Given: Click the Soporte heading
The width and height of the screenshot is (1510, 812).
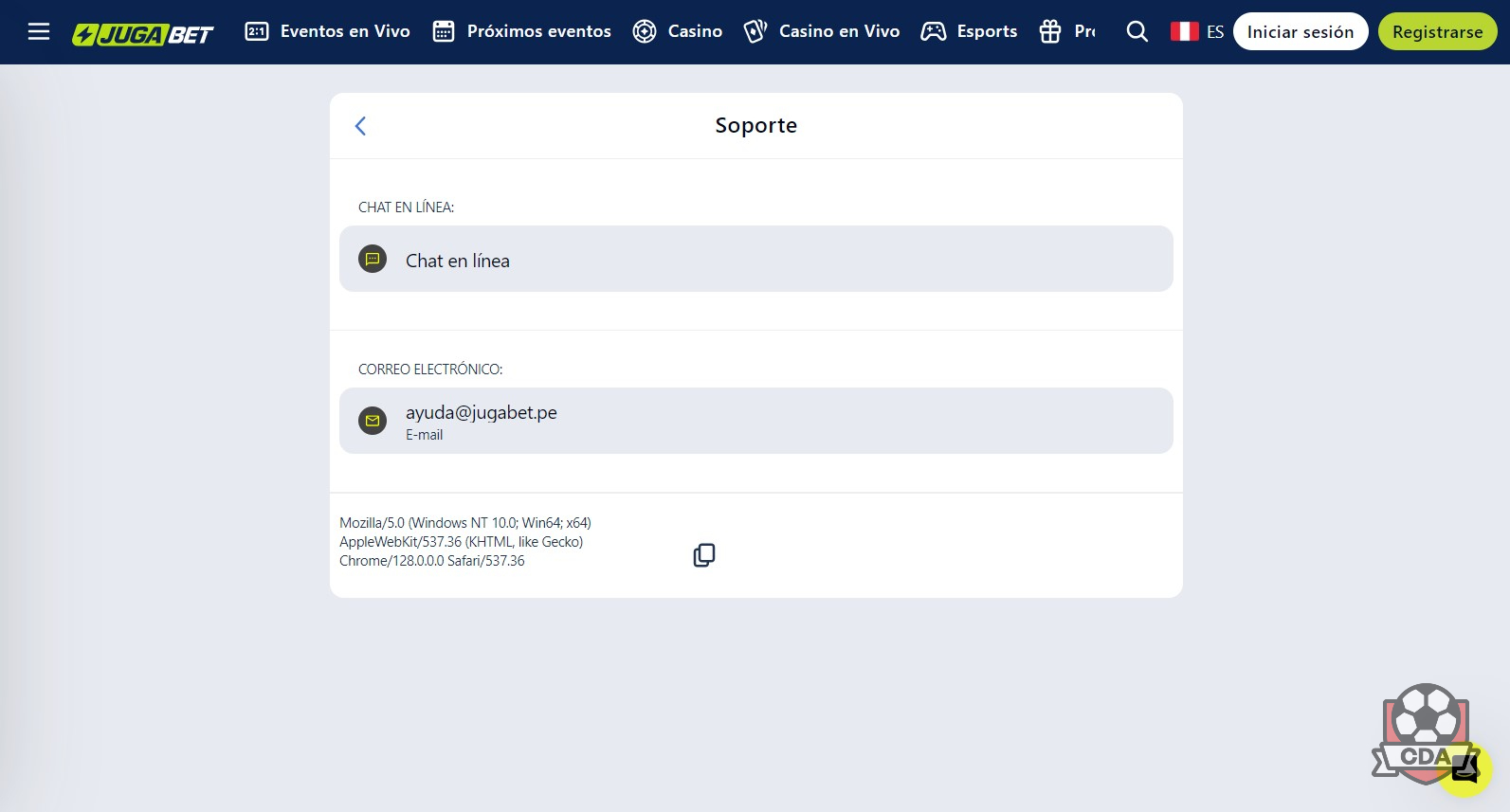Looking at the screenshot, I should tap(755, 126).
